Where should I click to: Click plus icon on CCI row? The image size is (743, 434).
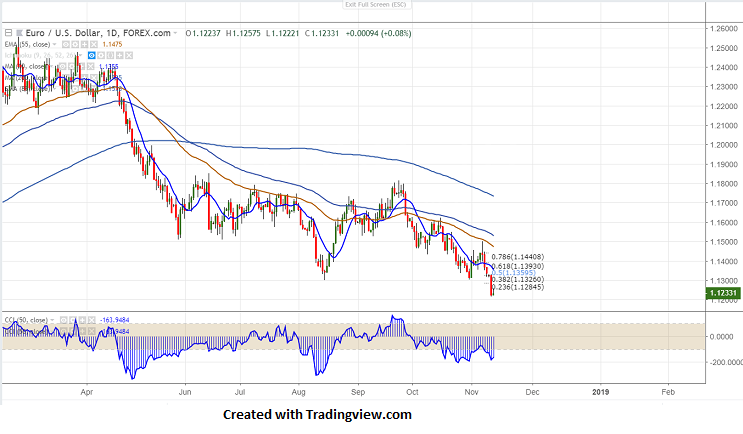(82, 320)
